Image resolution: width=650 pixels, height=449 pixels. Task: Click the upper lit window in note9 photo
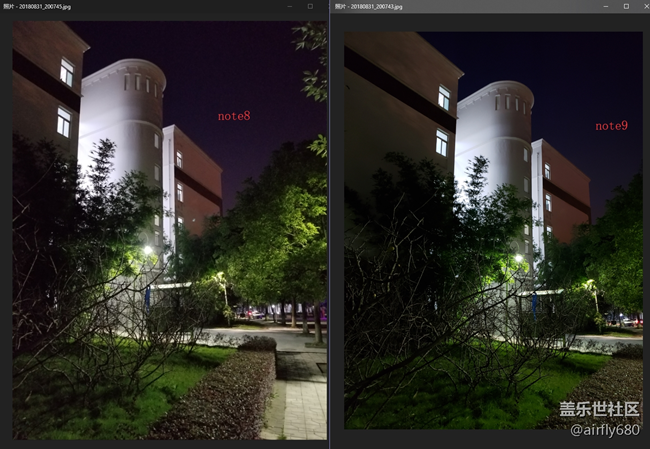pos(443,97)
